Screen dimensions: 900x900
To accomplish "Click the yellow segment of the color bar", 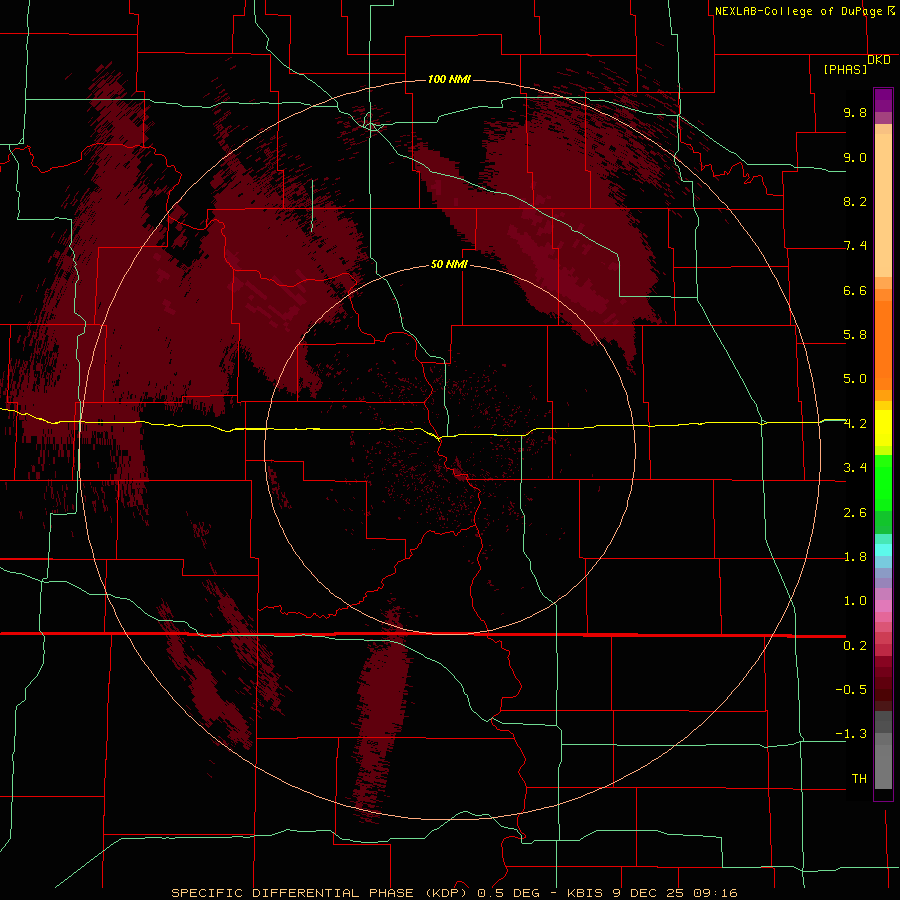I will pyautogui.click(x=883, y=428).
